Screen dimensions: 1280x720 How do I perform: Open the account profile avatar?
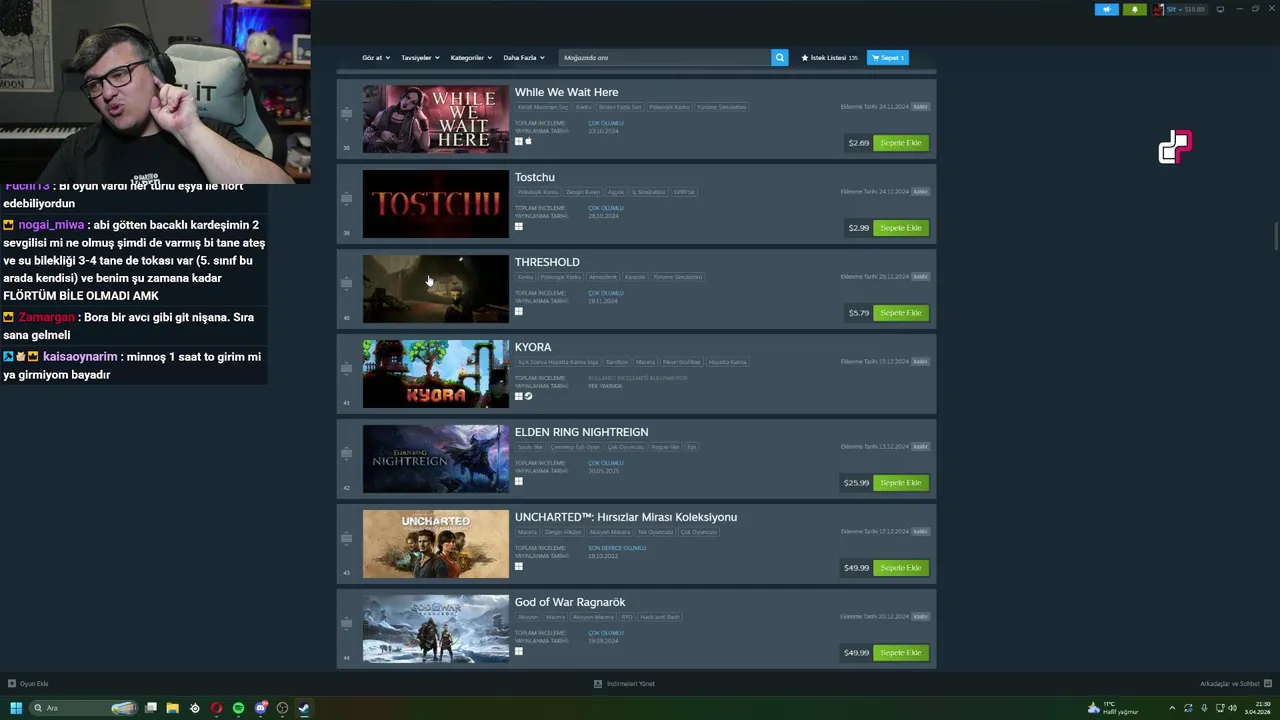tap(1158, 9)
